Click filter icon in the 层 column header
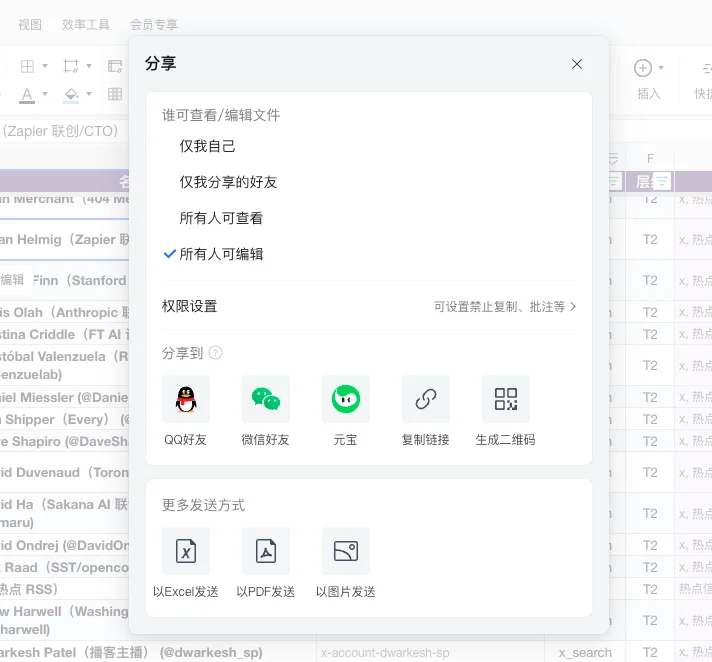 click(x=662, y=181)
